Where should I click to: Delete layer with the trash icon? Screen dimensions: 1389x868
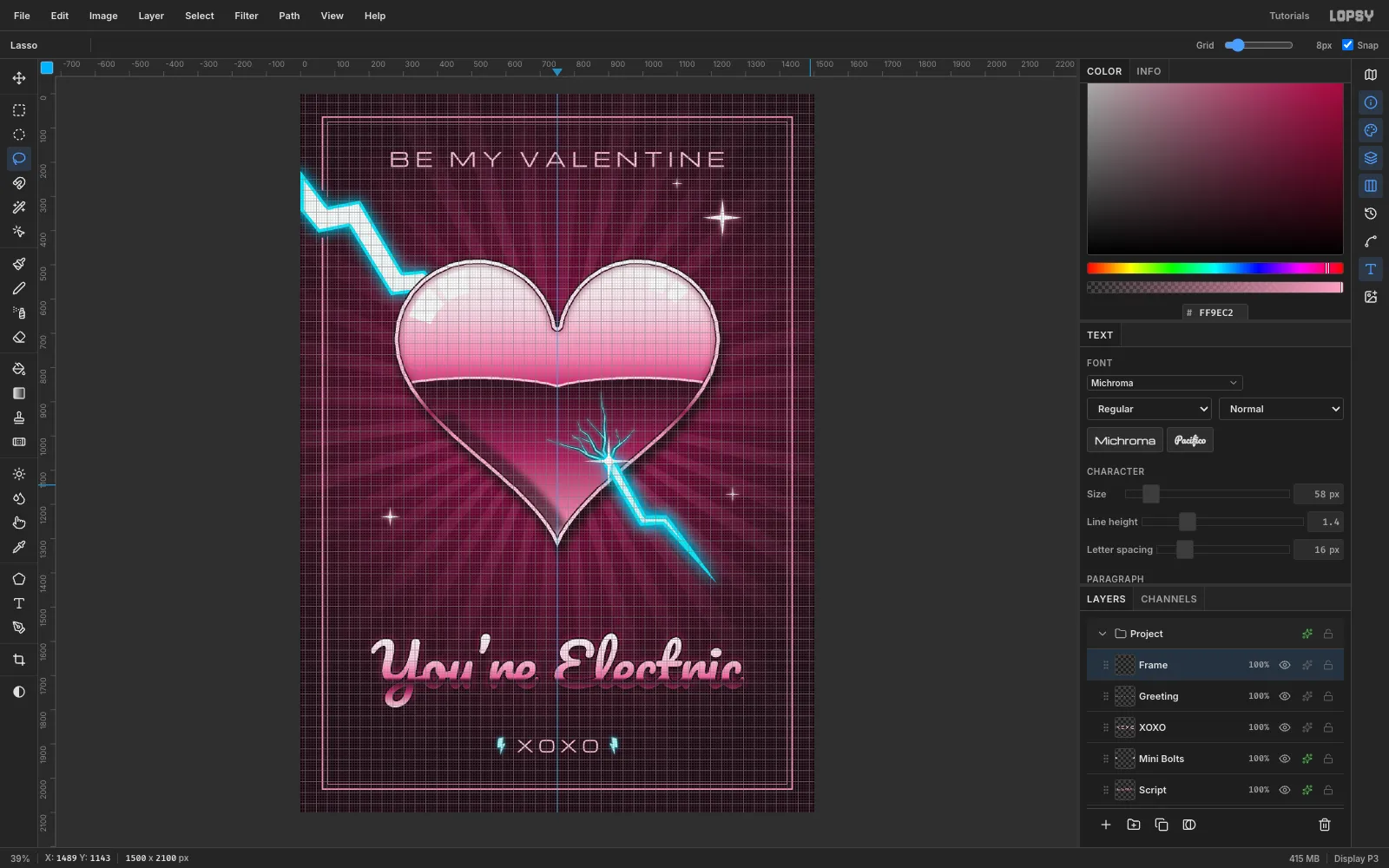[x=1325, y=825]
